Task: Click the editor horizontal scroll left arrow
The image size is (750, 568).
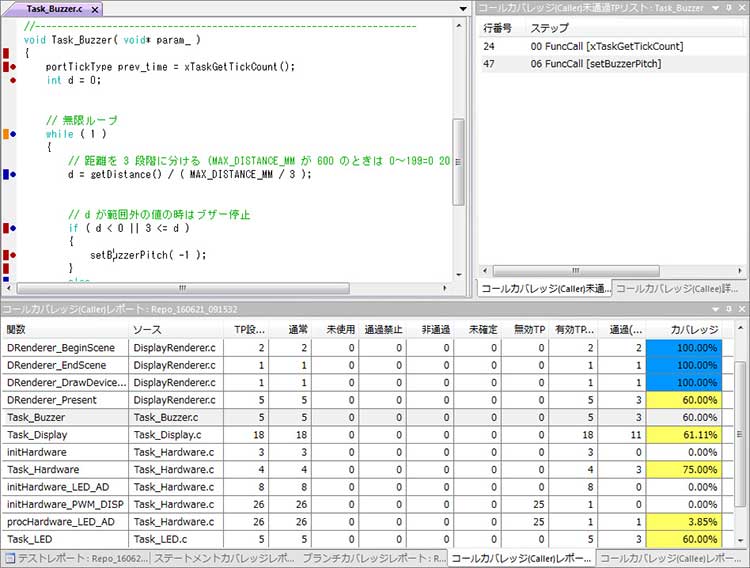Action: 9,288
